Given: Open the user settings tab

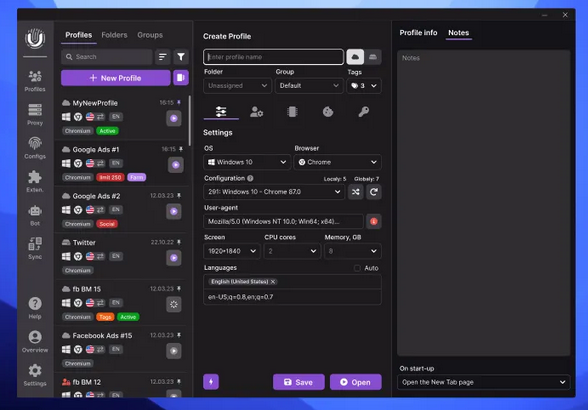Looking at the screenshot, I should (x=256, y=111).
